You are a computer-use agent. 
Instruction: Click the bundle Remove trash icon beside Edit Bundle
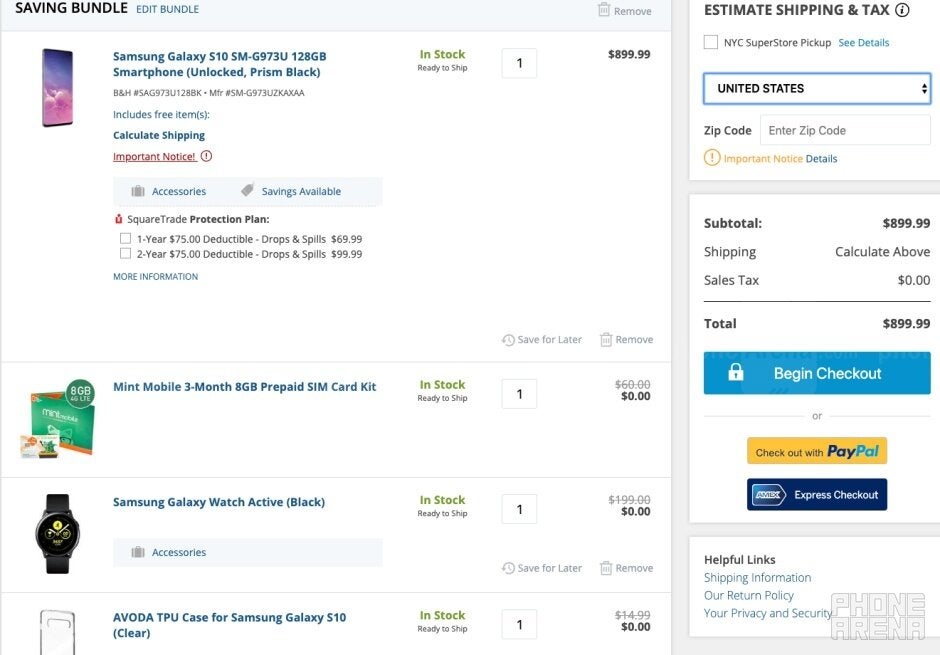click(604, 10)
